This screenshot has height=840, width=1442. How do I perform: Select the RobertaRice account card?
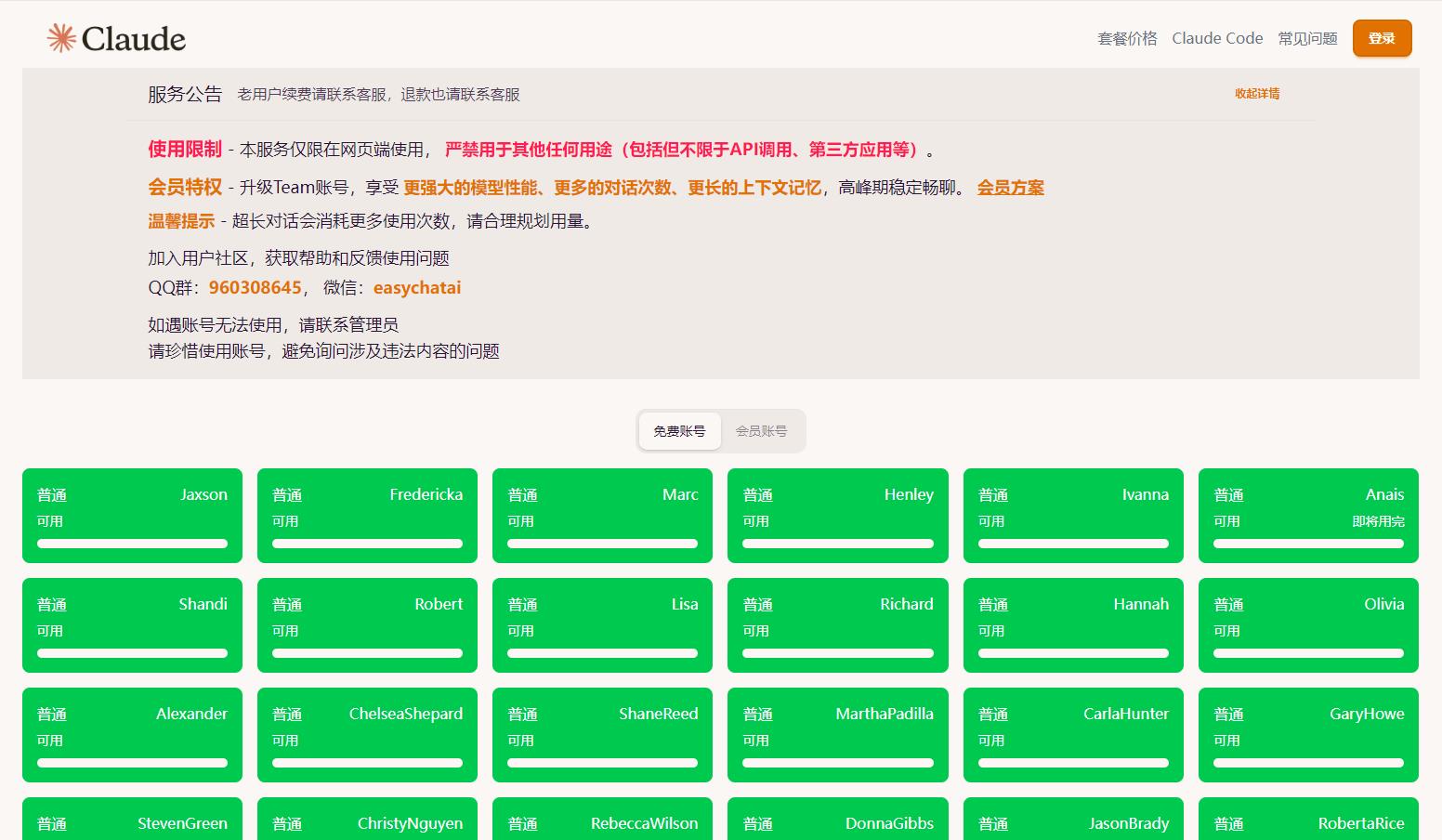[x=1308, y=822]
